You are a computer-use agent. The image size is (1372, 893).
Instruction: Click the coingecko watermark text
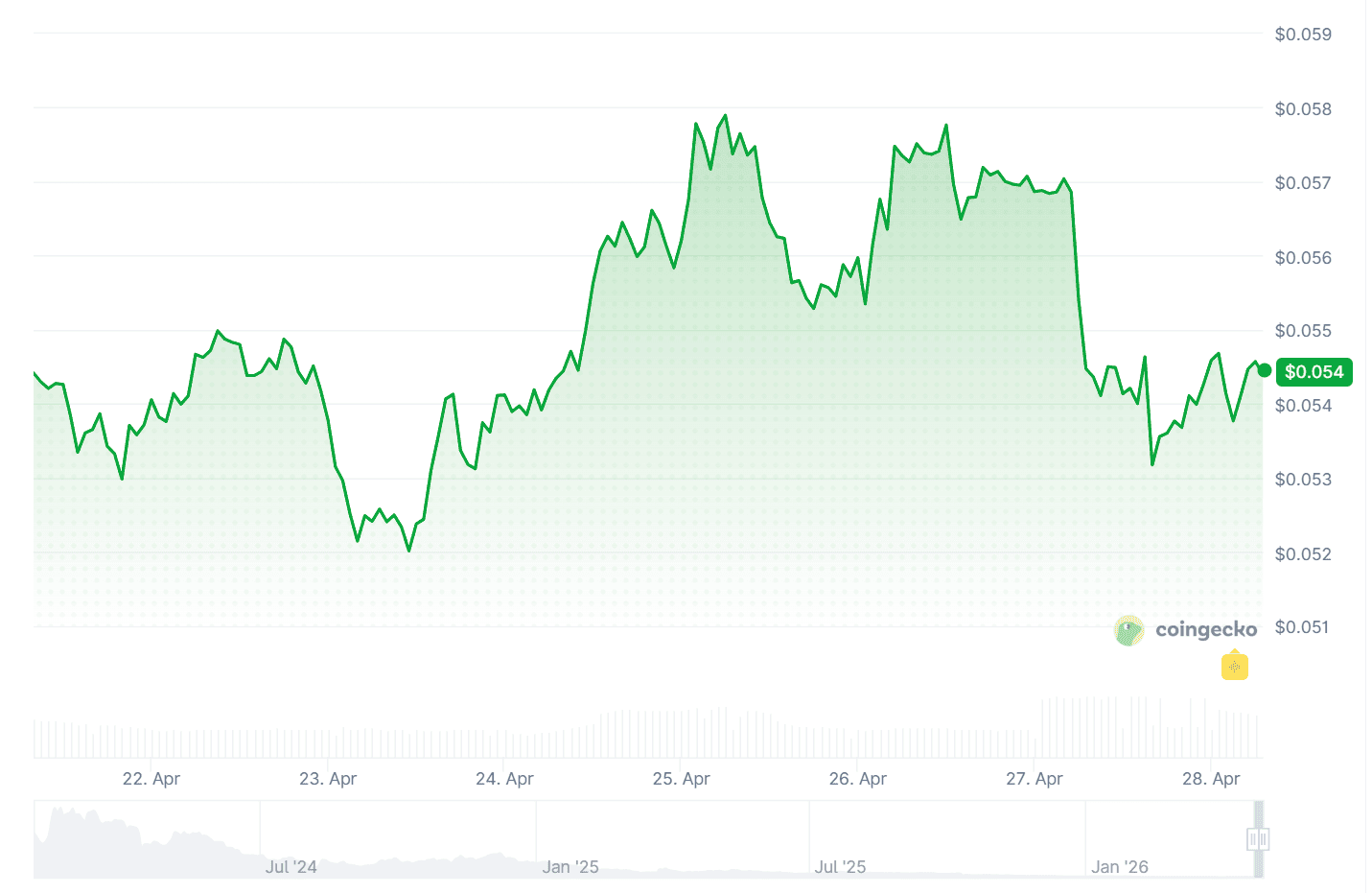coord(1206,630)
